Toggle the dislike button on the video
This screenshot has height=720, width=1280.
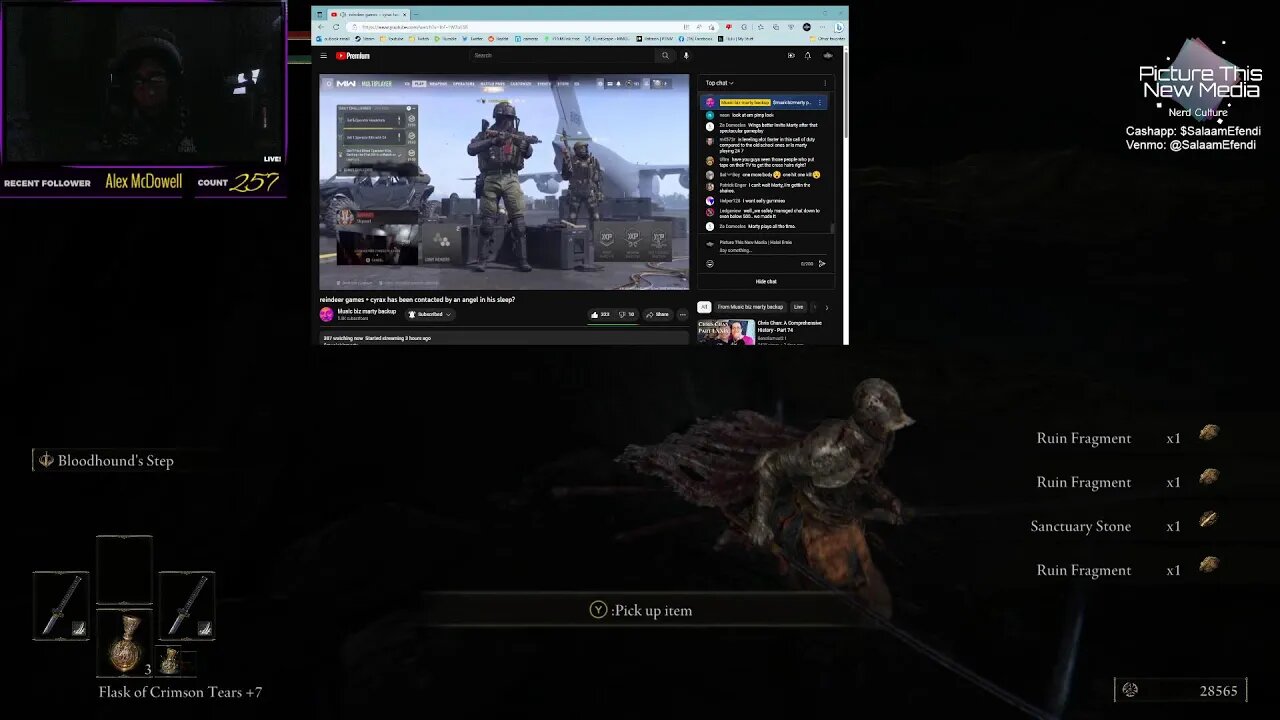pyautogui.click(x=626, y=314)
